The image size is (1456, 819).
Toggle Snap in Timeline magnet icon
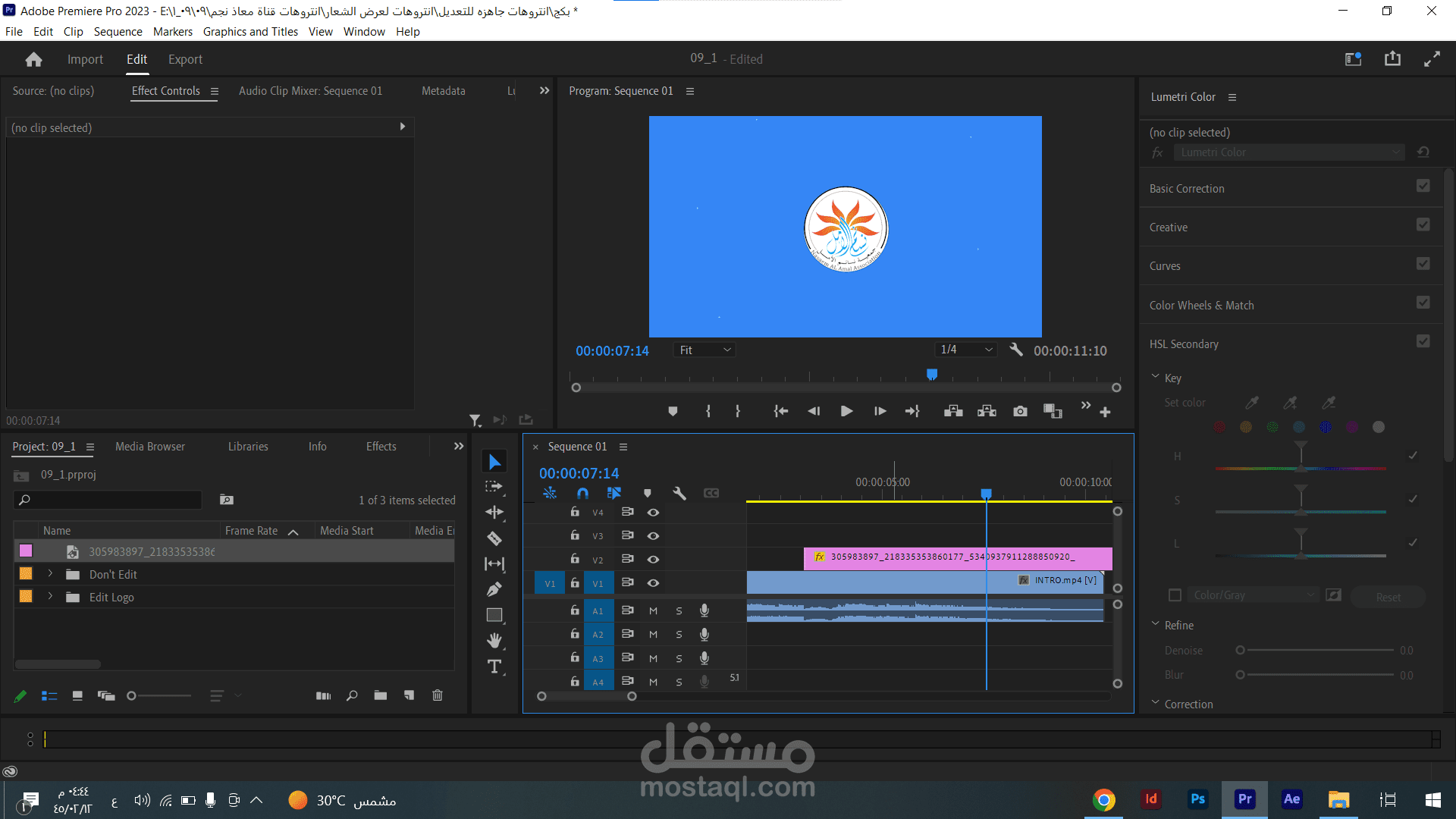point(582,493)
